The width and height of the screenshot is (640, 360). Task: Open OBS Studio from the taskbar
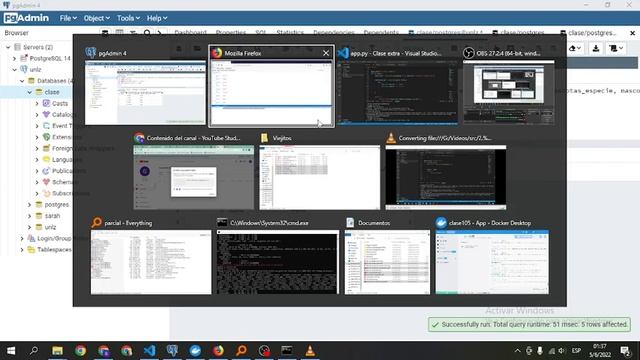click(x=264, y=351)
